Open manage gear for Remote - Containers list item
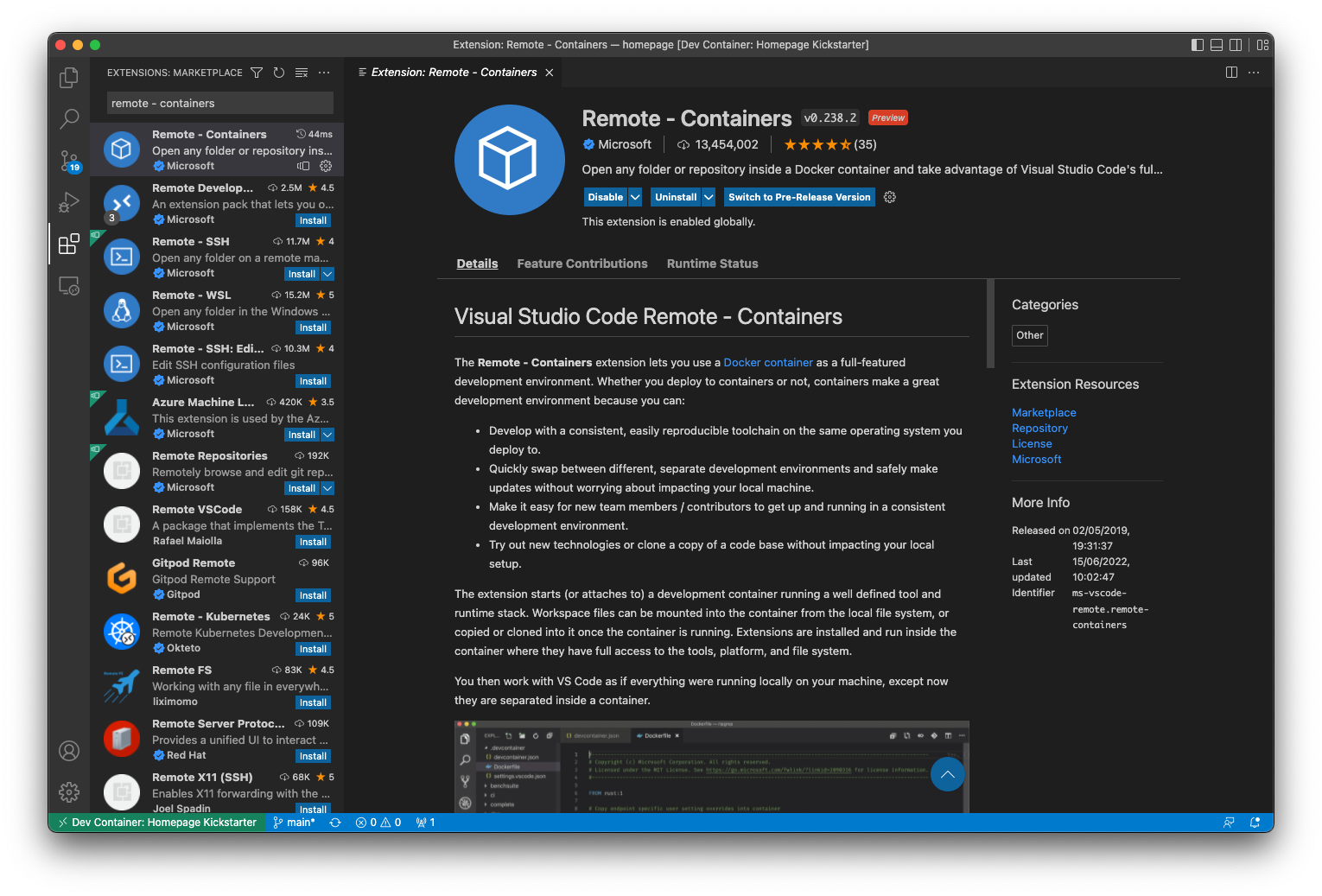The height and width of the screenshot is (896, 1322). (326, 166)
